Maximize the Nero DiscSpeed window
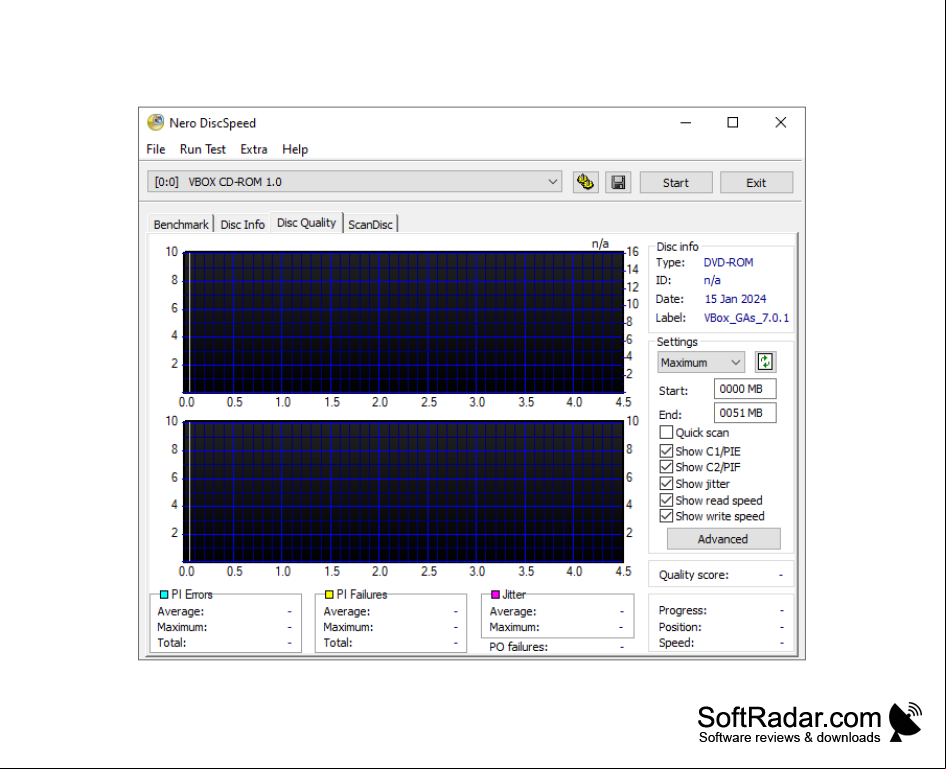Viewport: 946px width, 769px height. [732, 122]
